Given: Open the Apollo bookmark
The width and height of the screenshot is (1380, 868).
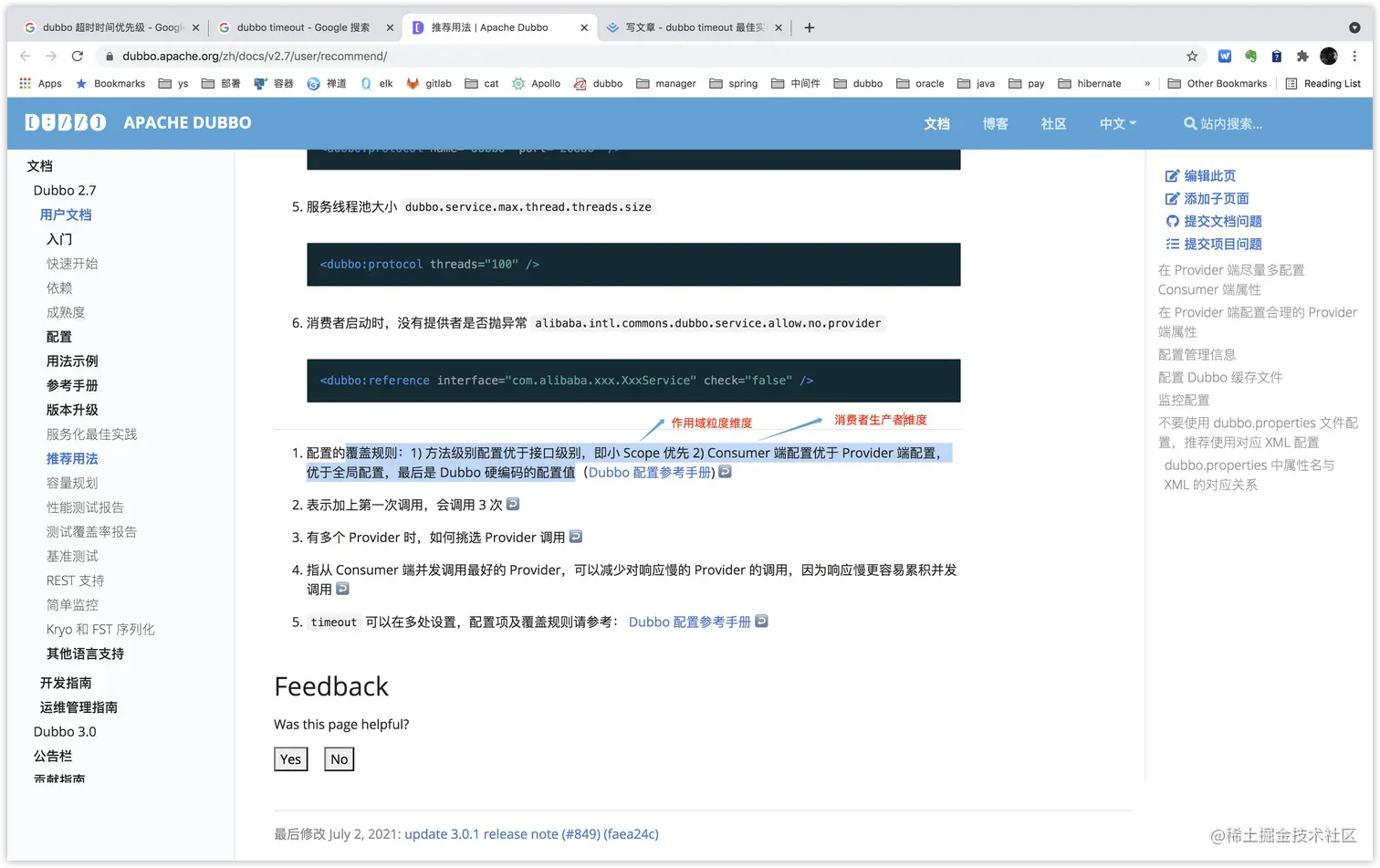Looking at the screenshot, I should point(536,83).
